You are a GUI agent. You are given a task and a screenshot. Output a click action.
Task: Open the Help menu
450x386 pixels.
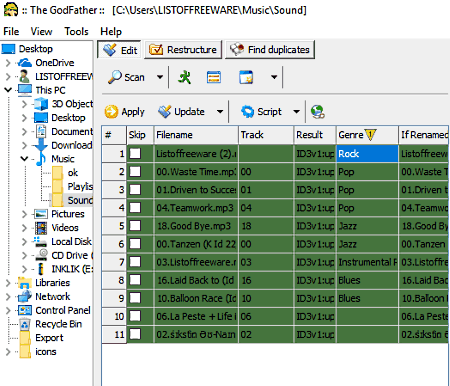(x=111, y=31)
